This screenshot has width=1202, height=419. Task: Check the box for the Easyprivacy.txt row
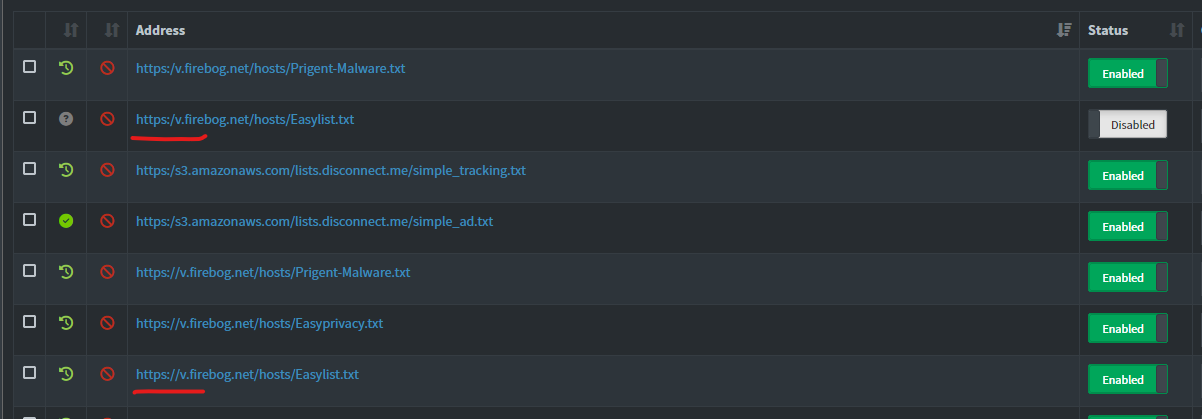point(29,322)
